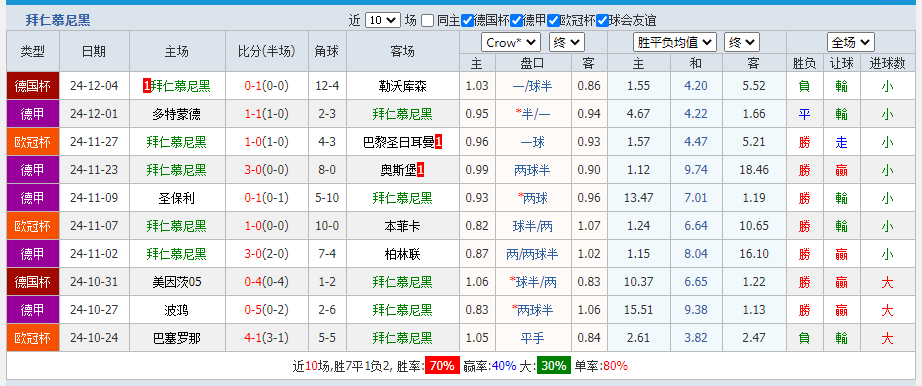The height and width of the screenshot is (386, 922).
Task: Open the 柏林联 team link
Action: 403,254
